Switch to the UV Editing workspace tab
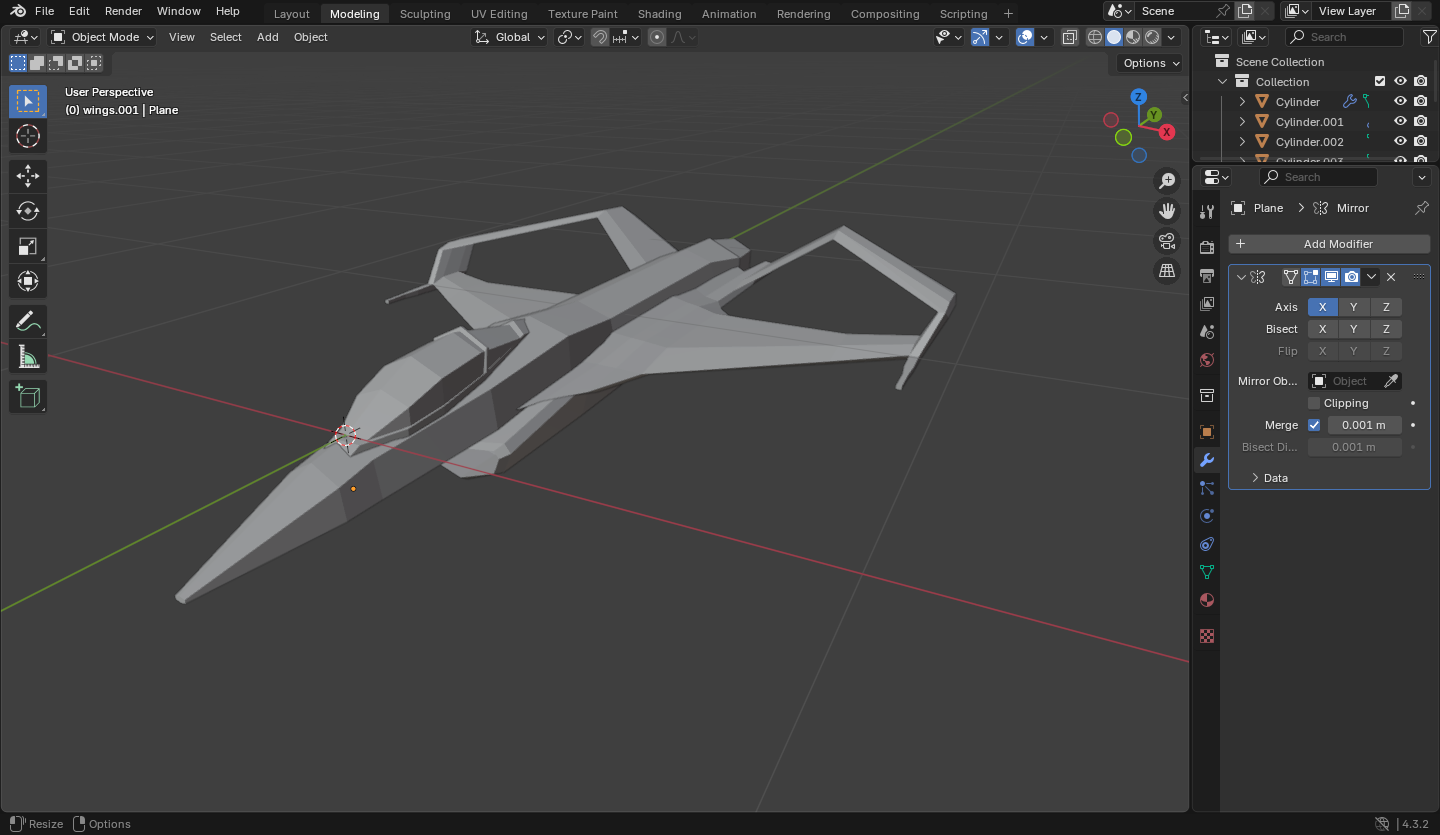 499,14
